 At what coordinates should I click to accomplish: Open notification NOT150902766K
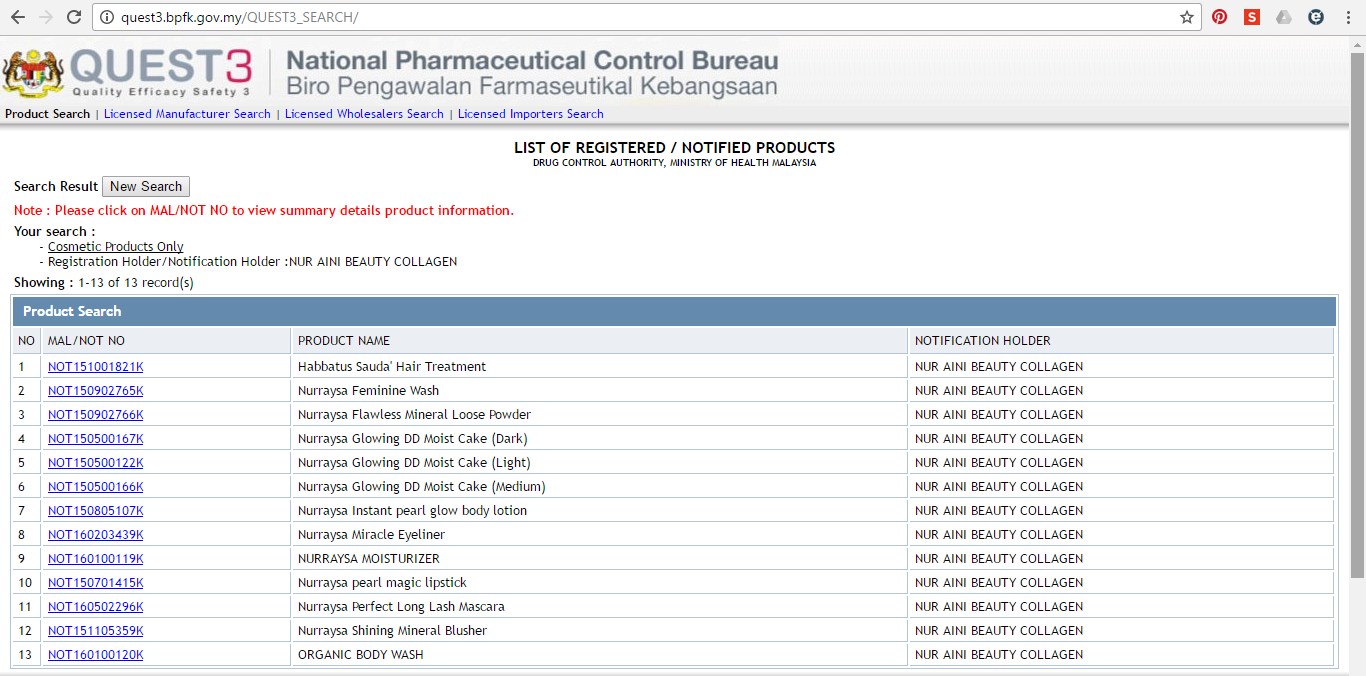coord(95,415)
